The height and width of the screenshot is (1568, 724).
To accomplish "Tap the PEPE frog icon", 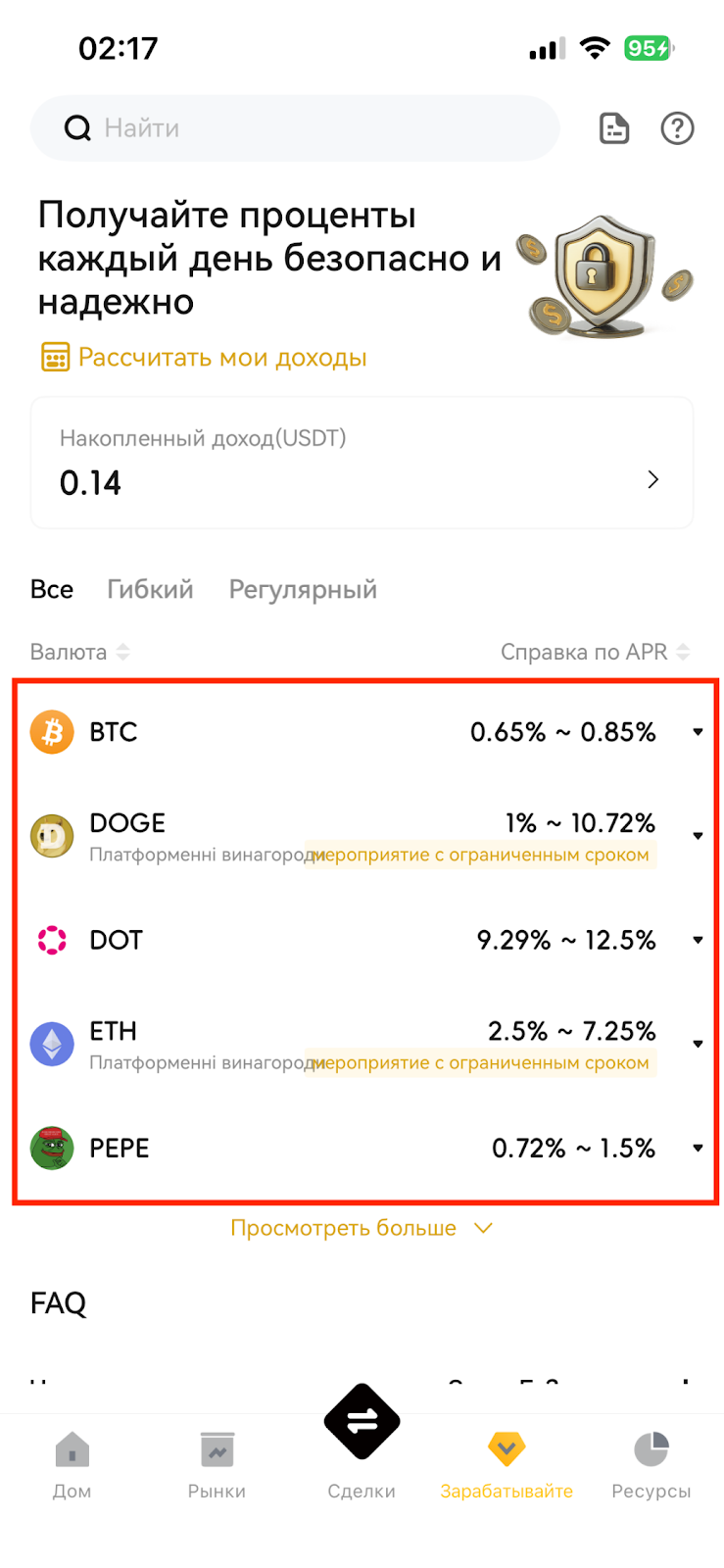I will (52, 1148).
